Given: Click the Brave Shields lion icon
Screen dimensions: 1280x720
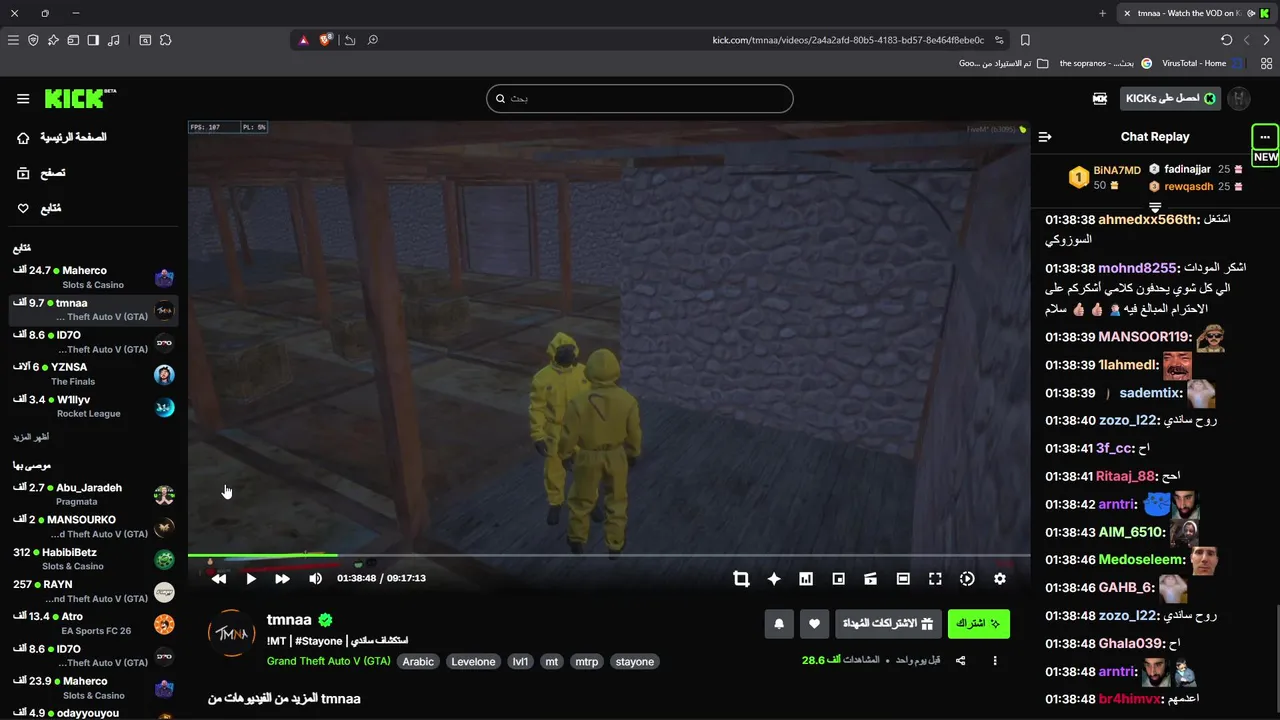Looking at the screenshot, I should 326,40.
